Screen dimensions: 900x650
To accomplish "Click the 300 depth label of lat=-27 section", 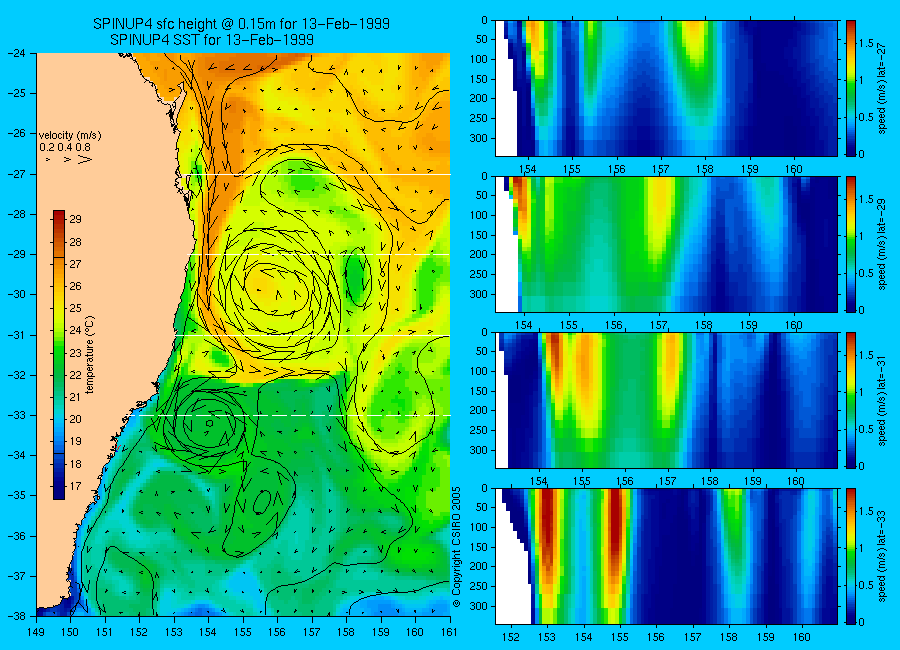I will coord(479,138).
